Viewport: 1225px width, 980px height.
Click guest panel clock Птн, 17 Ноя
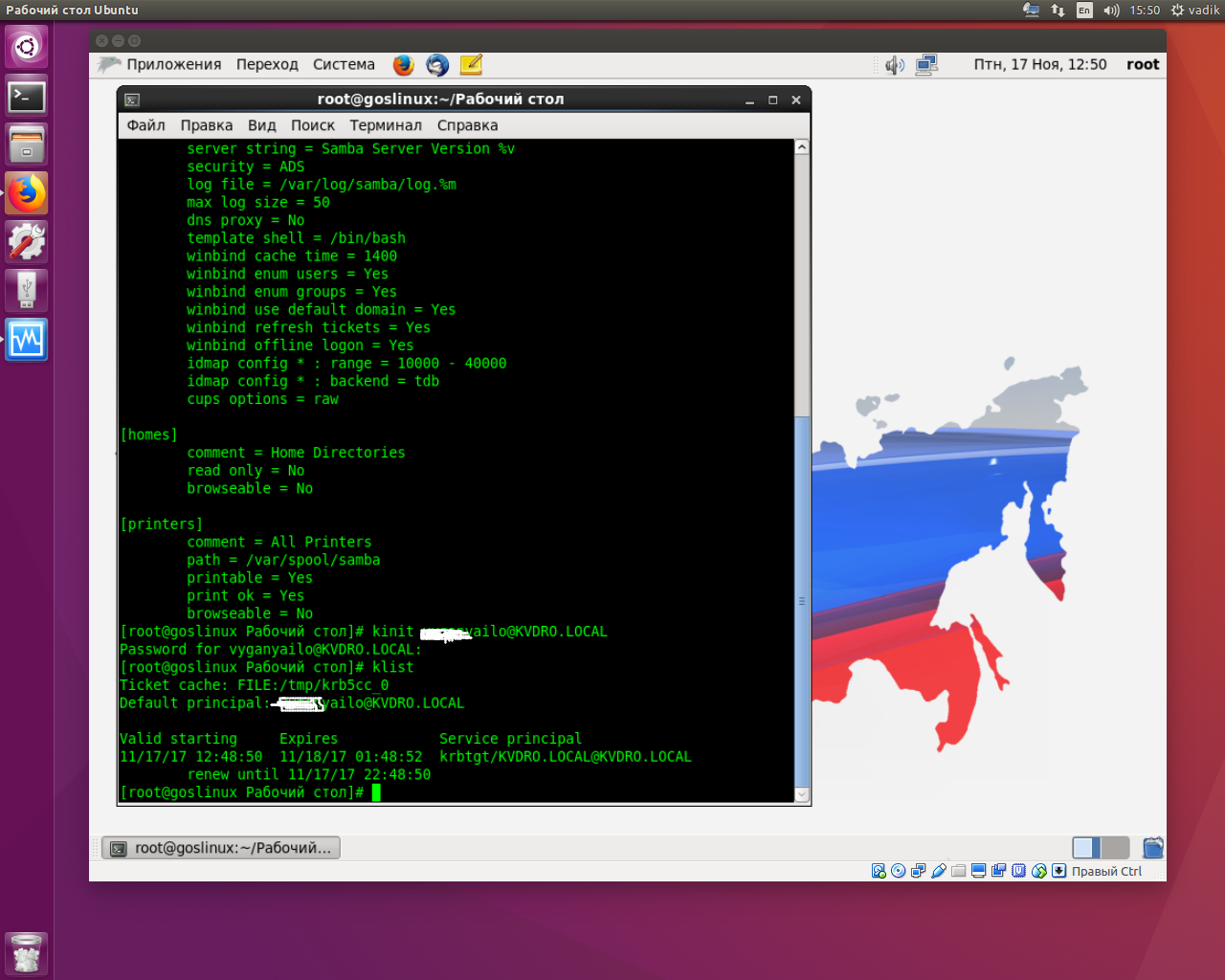[x=1040, y=65]
